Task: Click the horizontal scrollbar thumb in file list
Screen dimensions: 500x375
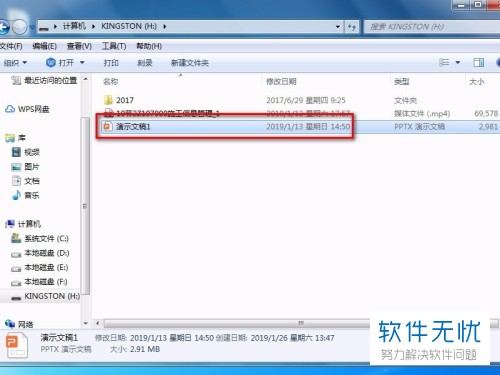Action: tap(301, 323)
